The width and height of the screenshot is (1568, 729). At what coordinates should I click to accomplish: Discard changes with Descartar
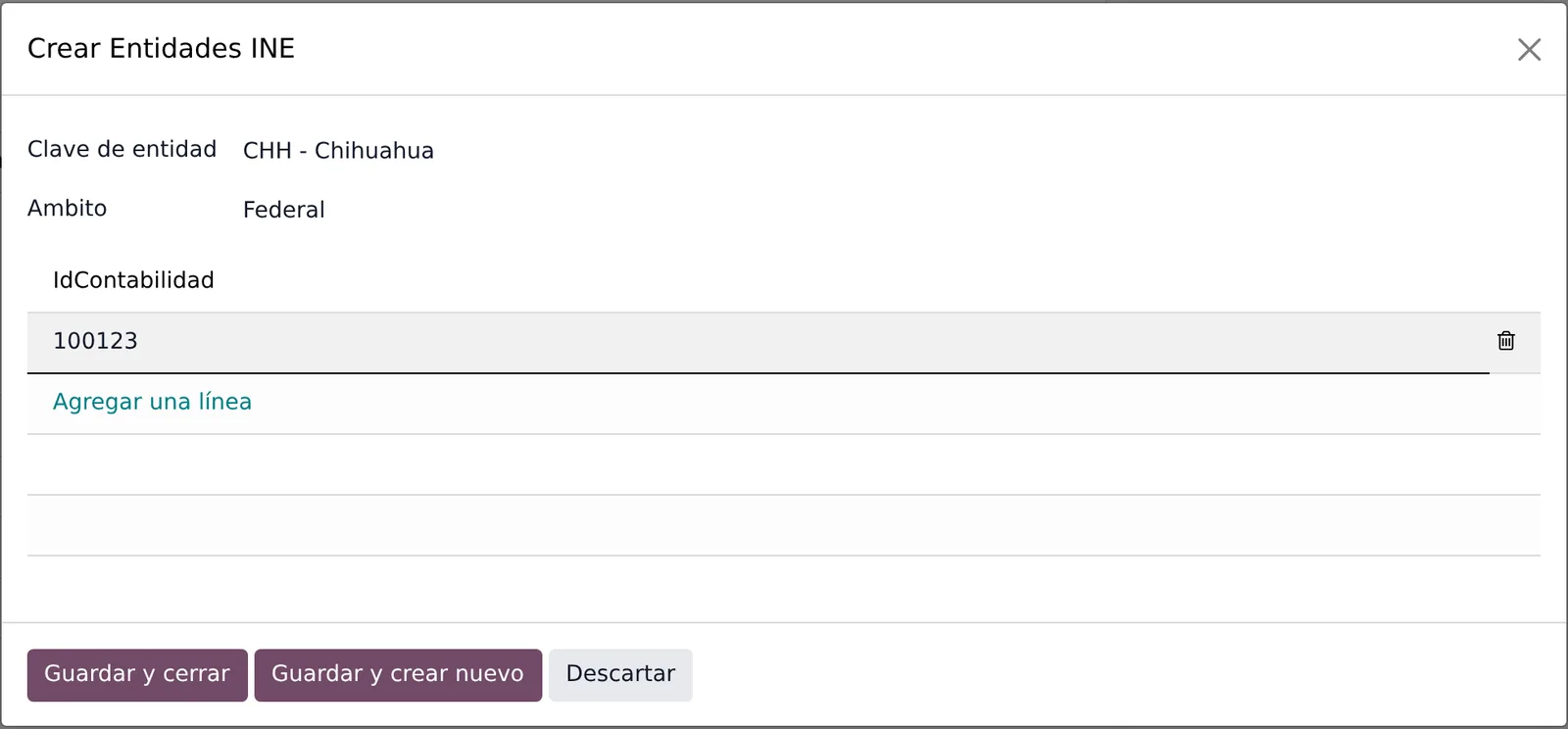click(620, 674)
